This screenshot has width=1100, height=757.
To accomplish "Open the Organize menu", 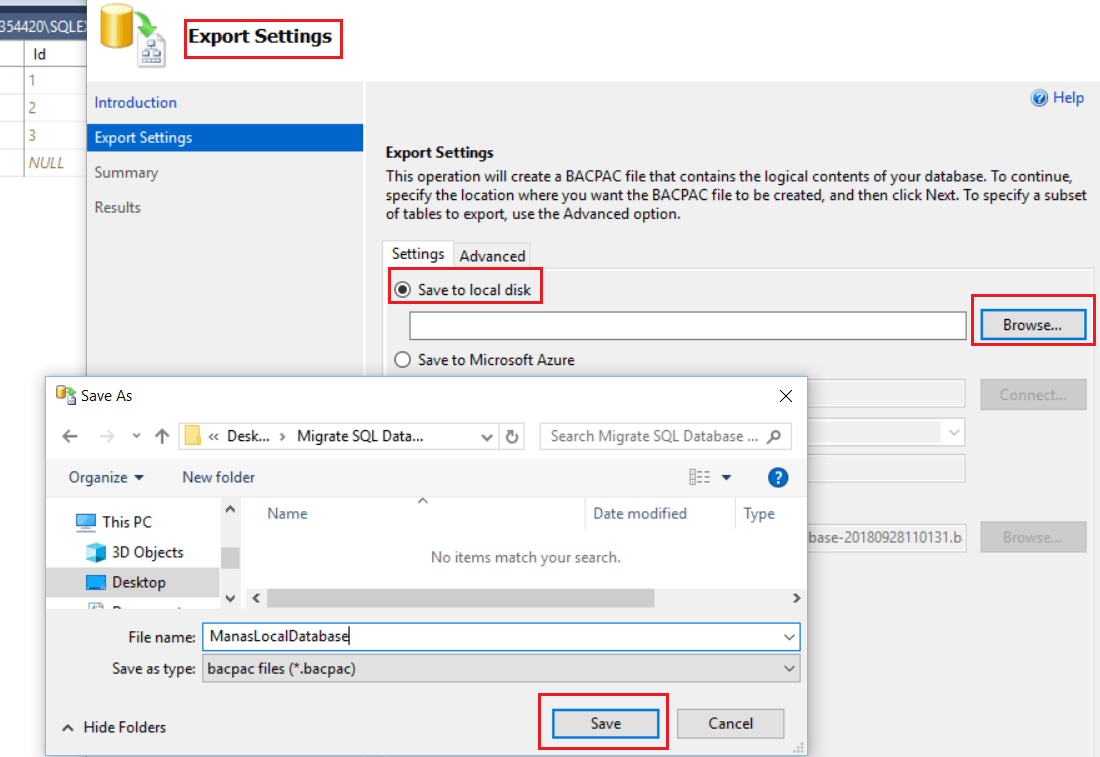I will coord(106,477).
